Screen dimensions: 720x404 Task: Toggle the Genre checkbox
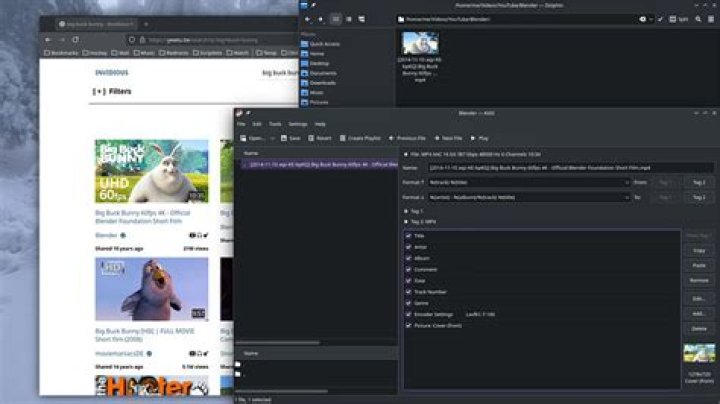point(409,303)
